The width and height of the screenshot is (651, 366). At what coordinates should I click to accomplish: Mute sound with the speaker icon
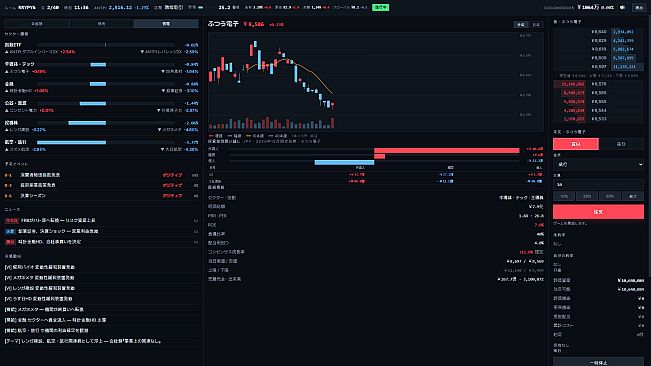622,7
